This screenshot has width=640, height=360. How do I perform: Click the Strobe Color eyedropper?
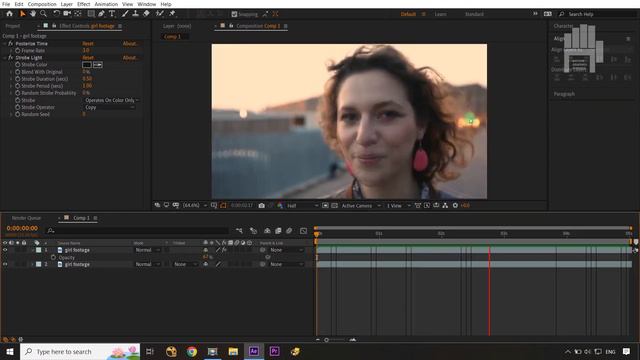[x=98, y=65]
